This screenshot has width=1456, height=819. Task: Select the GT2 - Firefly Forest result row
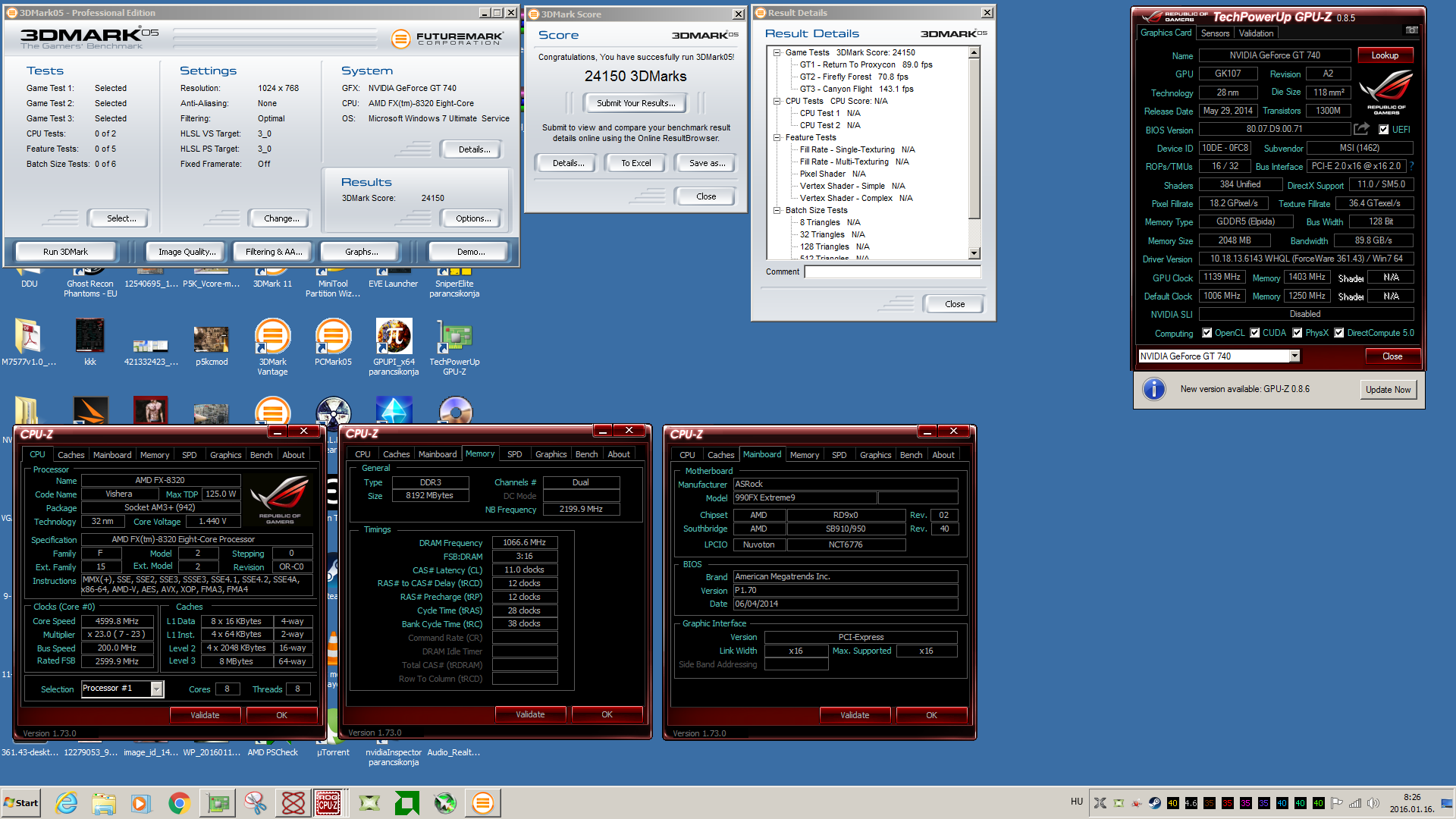(854, 77)
